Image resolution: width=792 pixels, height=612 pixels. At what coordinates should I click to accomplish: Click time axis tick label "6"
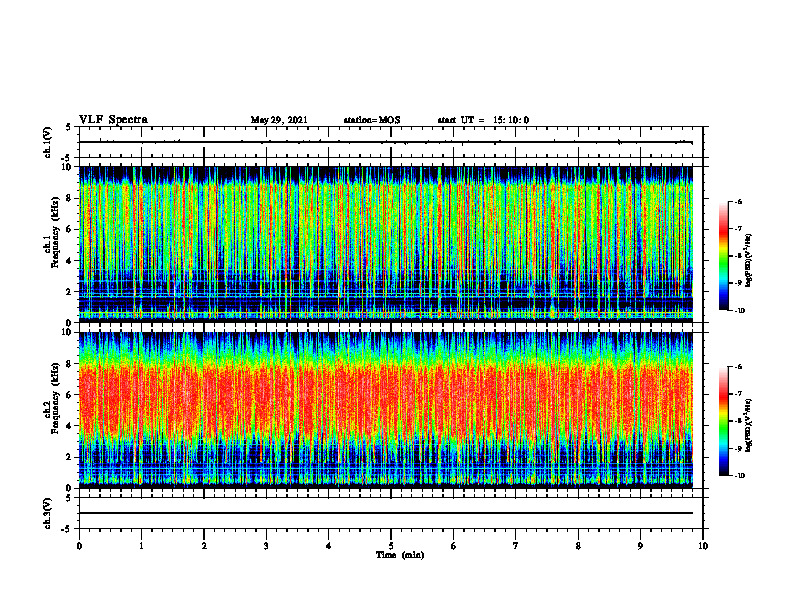pyautogui.click(x=454, y=546)
